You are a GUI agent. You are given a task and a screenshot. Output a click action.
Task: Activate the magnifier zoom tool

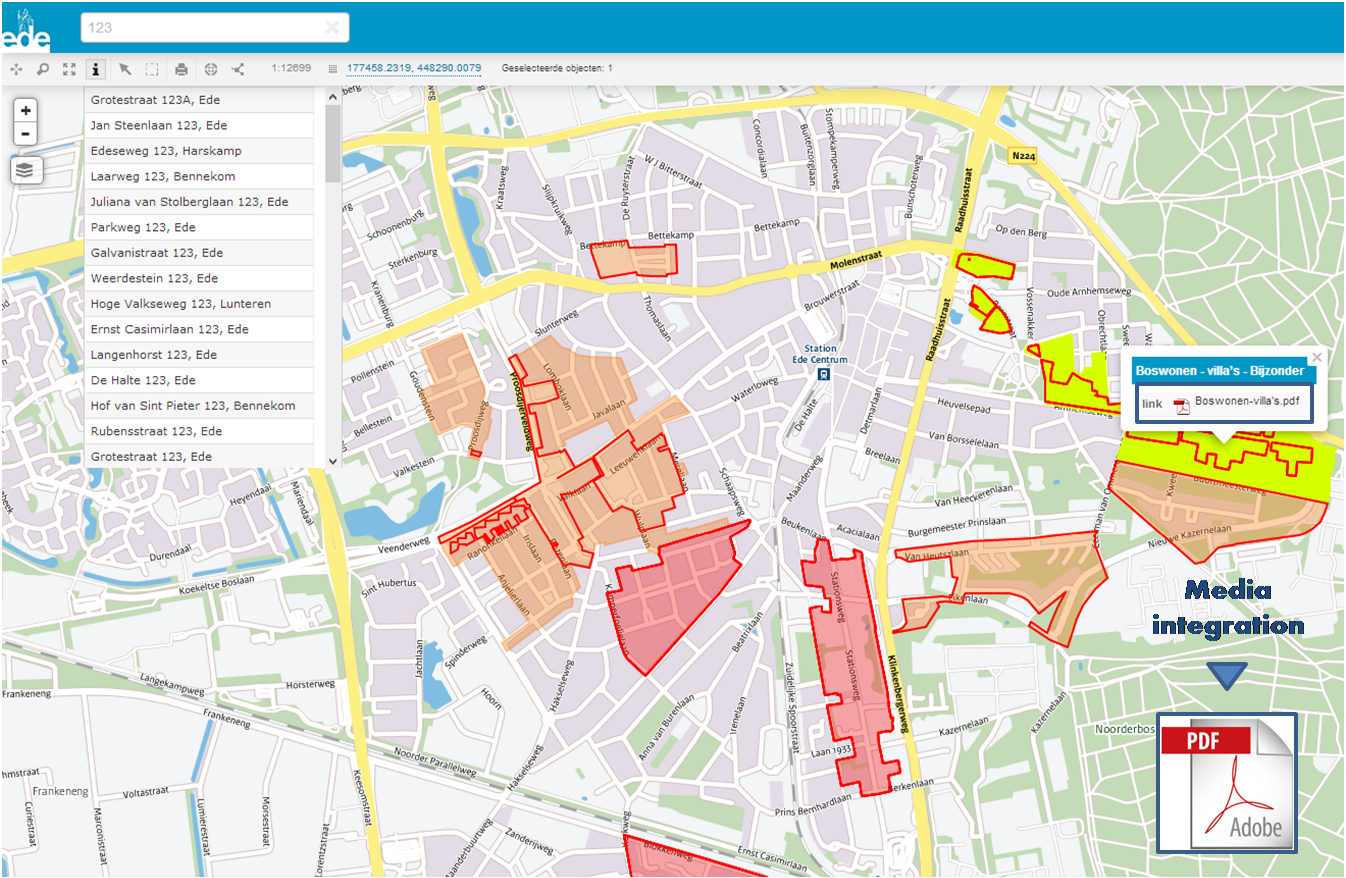tap(43, 69)
